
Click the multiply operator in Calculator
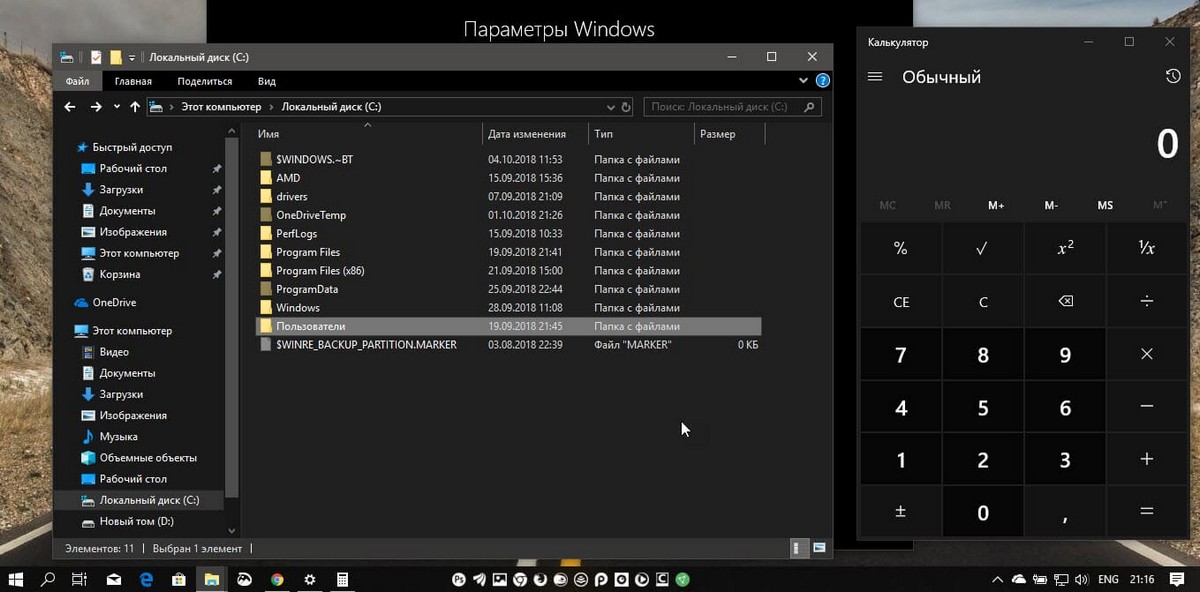click(1147, 354)
